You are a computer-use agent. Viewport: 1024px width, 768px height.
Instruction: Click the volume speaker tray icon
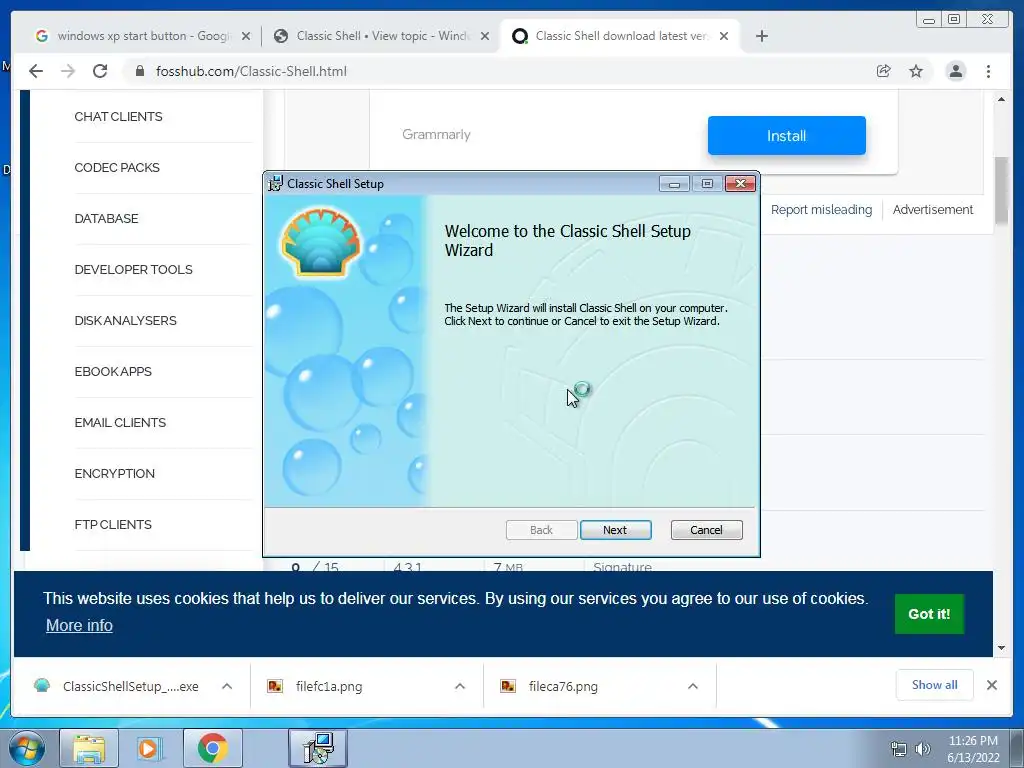[x=923, y=749]
